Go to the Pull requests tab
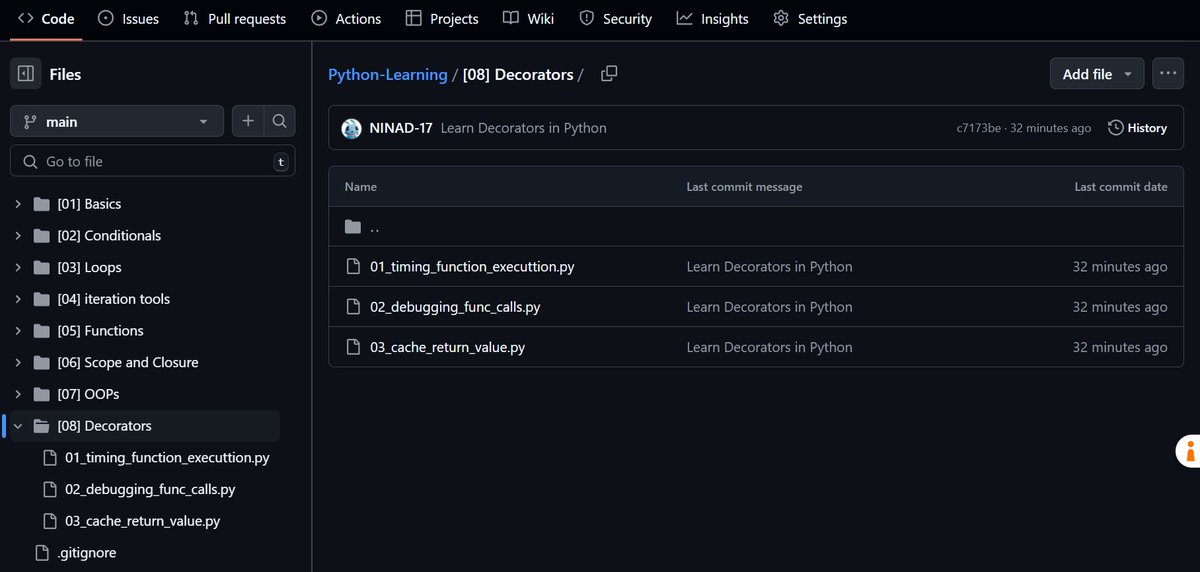The height and width of the screenshot is (572, 1200). point(235,18)
